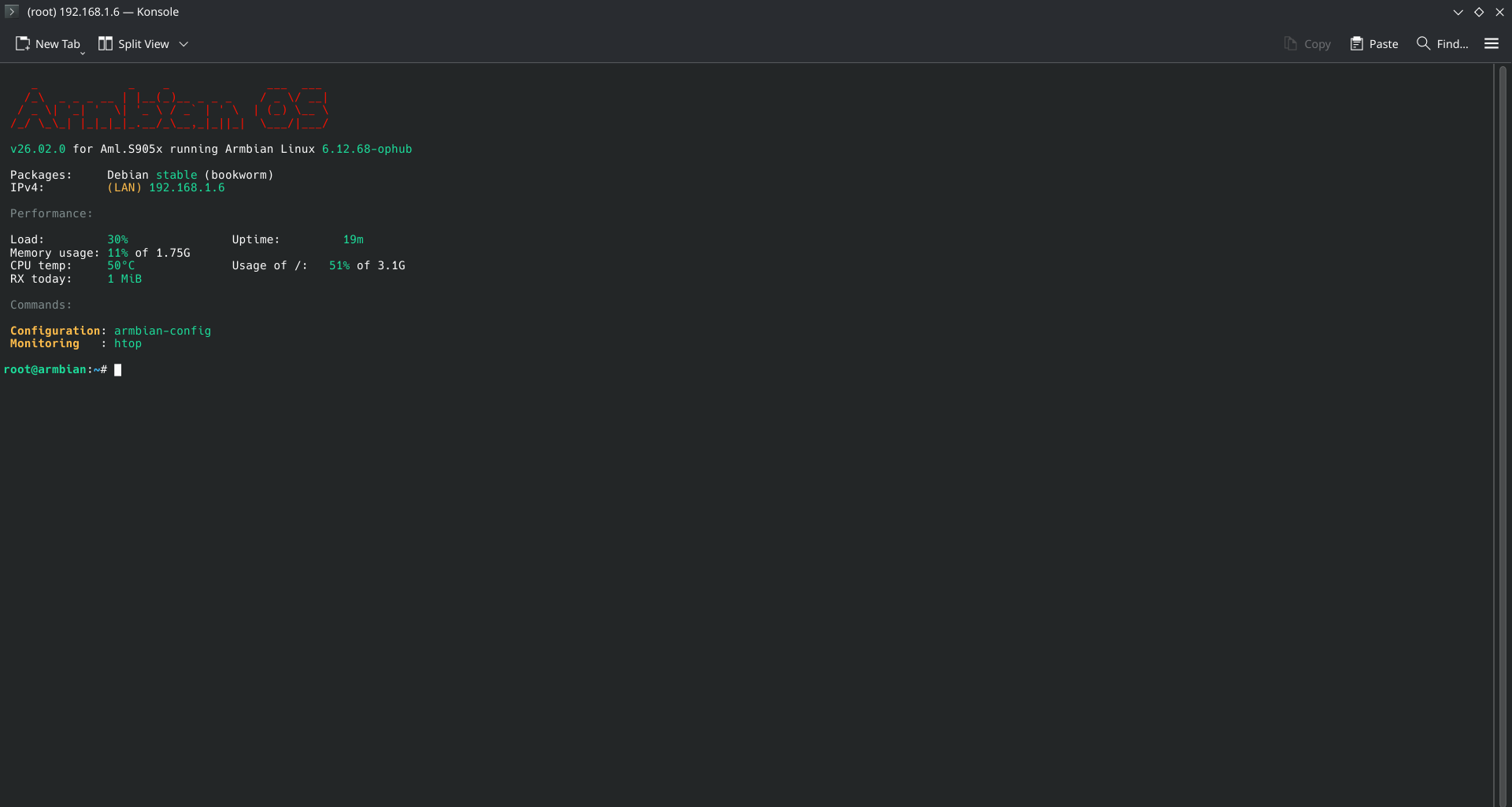Maximize the Konsole window with diamond button
Viewport: 1512px width, 807px height.
tap(1479, 12)
